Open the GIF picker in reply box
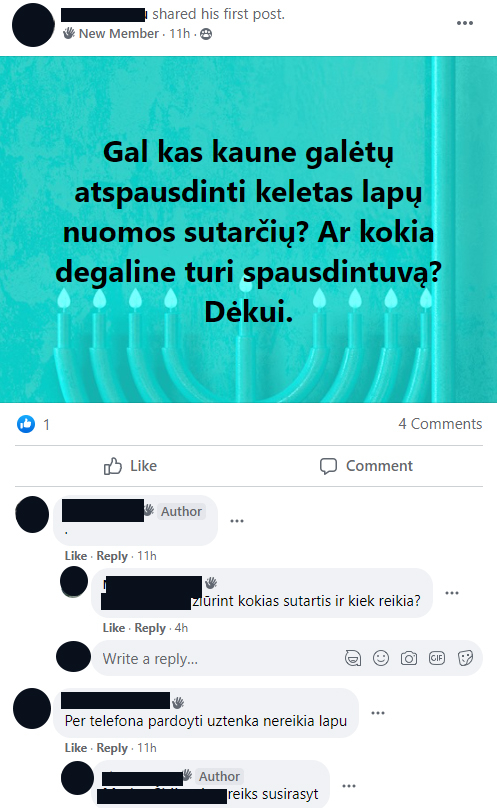The image size is (497, 808). click(x=437, y=658)
